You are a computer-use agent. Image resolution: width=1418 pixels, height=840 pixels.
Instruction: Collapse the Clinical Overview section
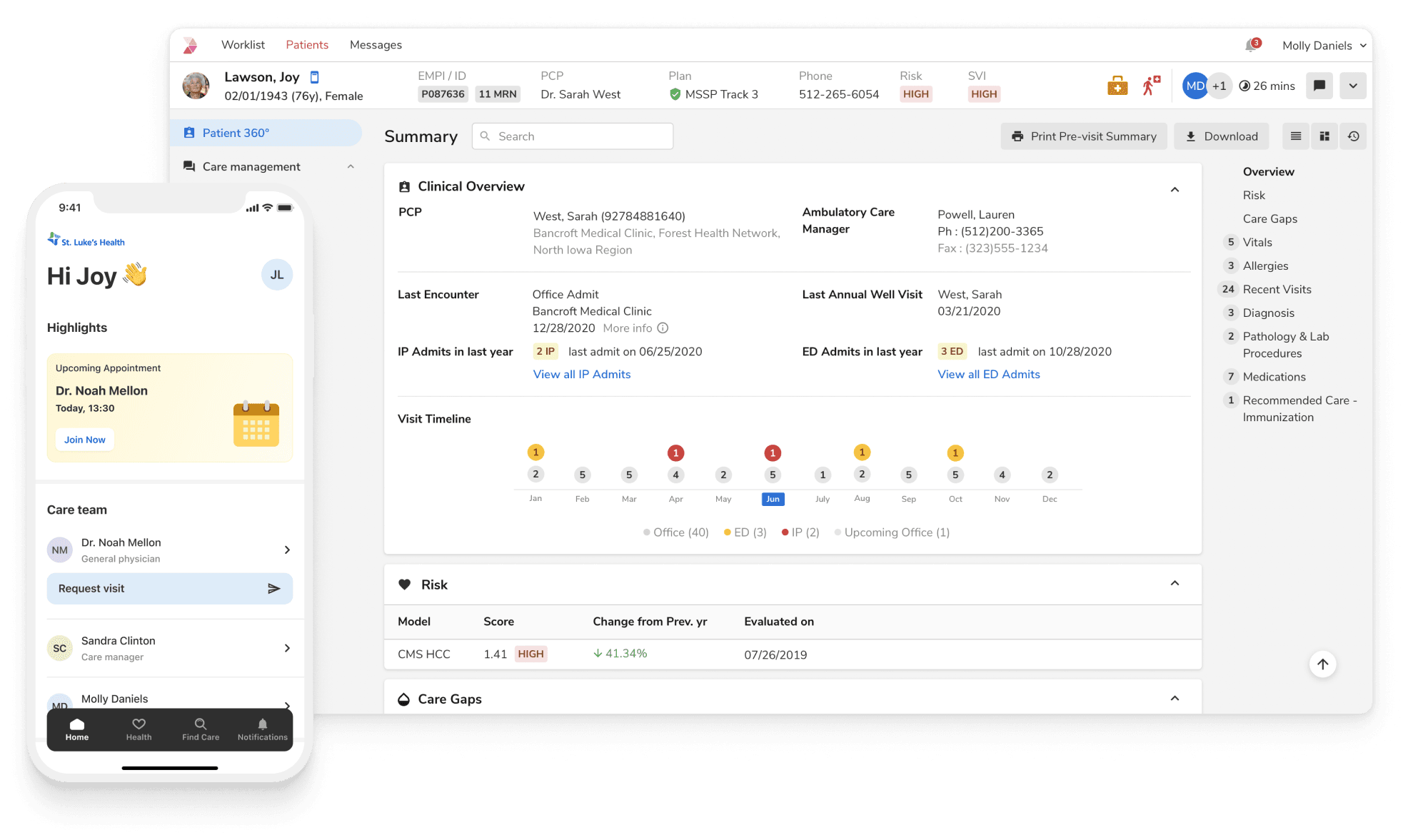(1175, 189)
